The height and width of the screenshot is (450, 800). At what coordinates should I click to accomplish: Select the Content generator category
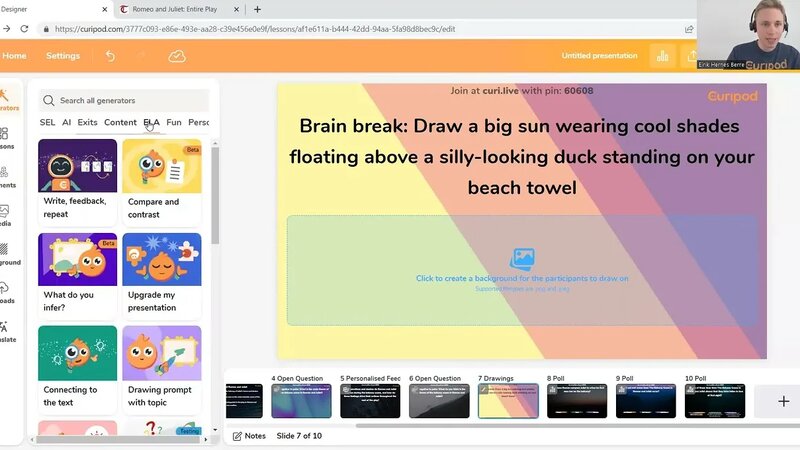click(x=120, y=122)
